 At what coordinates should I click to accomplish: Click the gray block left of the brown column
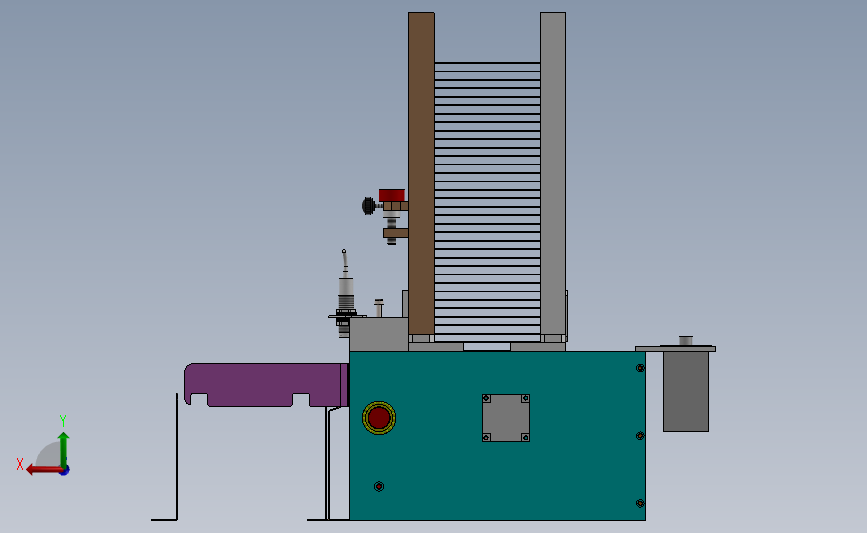(379, 334)
